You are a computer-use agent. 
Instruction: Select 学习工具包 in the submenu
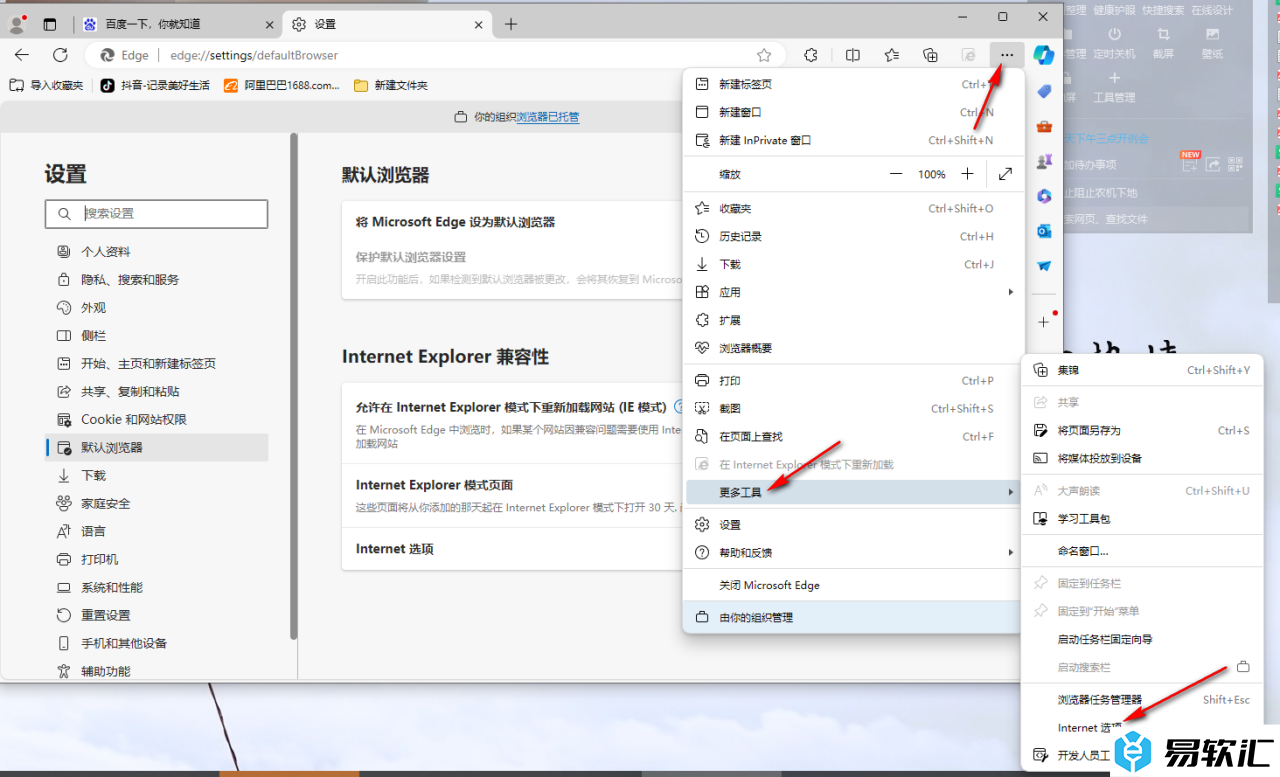click(x=1142, y=518)
